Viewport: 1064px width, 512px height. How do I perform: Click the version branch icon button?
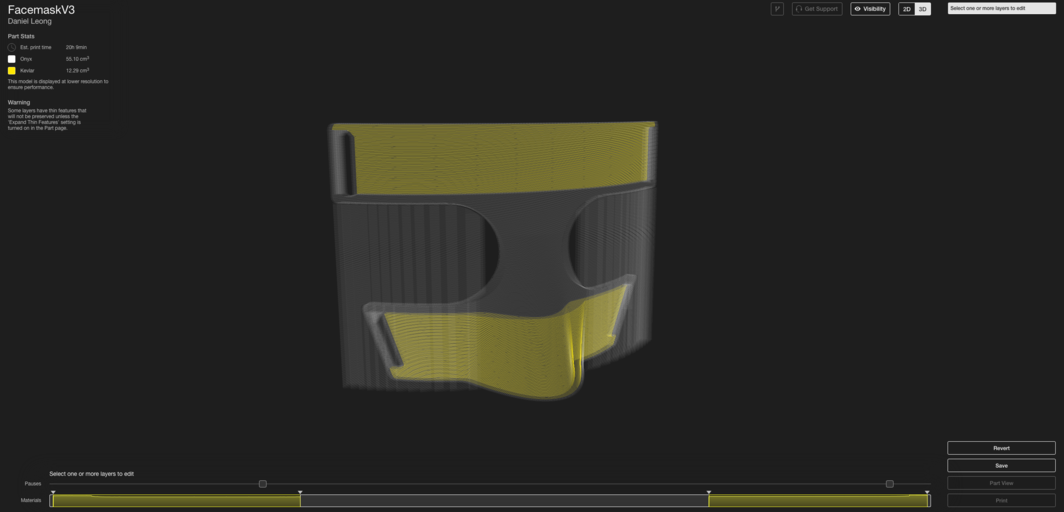777,9
